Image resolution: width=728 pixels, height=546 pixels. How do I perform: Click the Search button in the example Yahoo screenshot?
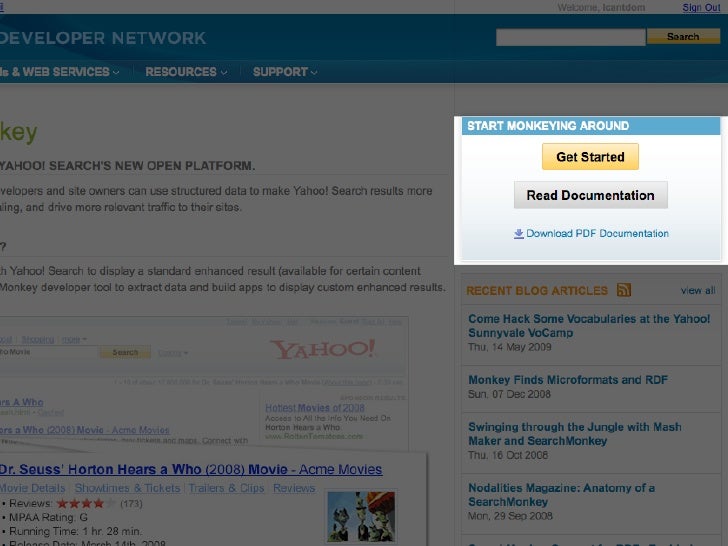coord(125,352)
